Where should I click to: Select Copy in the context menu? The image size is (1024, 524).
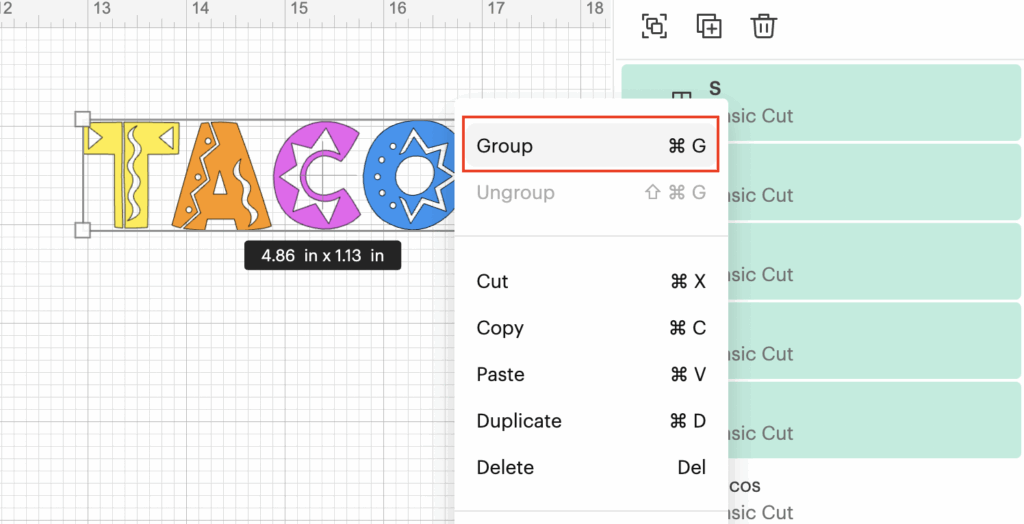(590, 328)
